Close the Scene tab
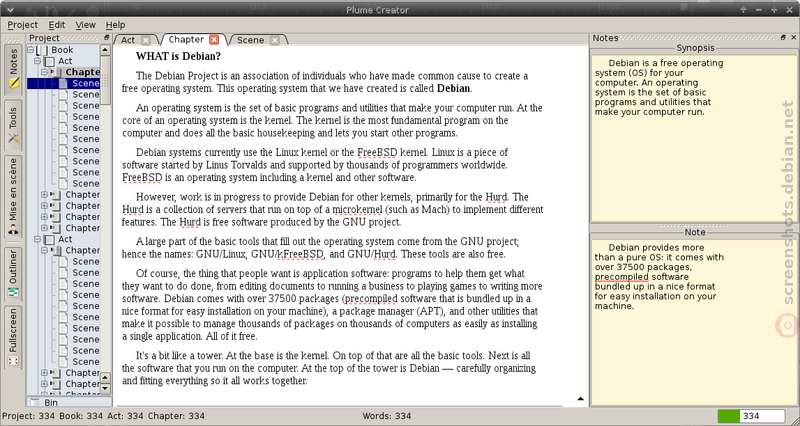 pos(274,40)
